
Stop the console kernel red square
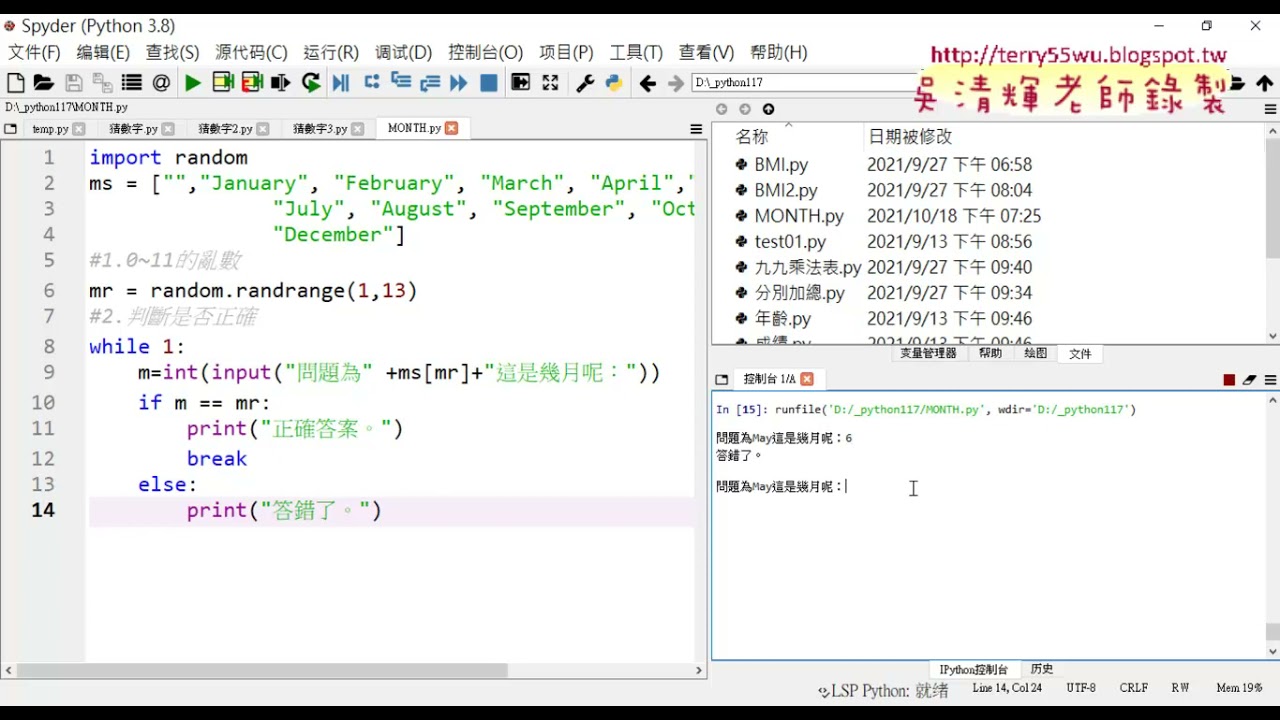pos(1229,380)
